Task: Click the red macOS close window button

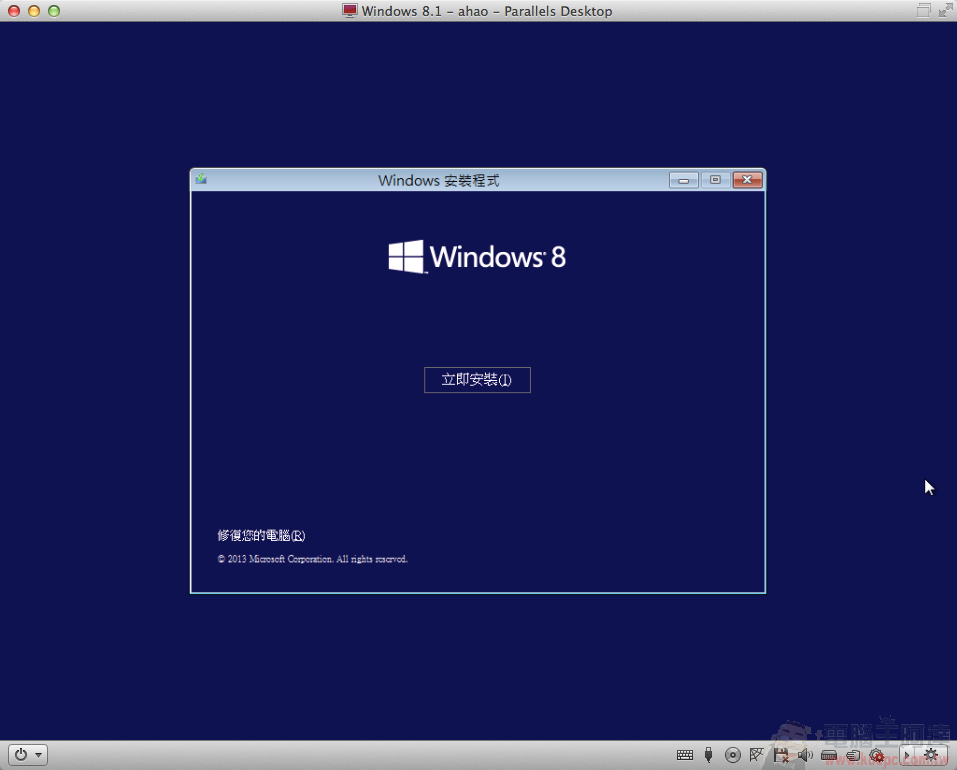Action: [x=13, y=10]
